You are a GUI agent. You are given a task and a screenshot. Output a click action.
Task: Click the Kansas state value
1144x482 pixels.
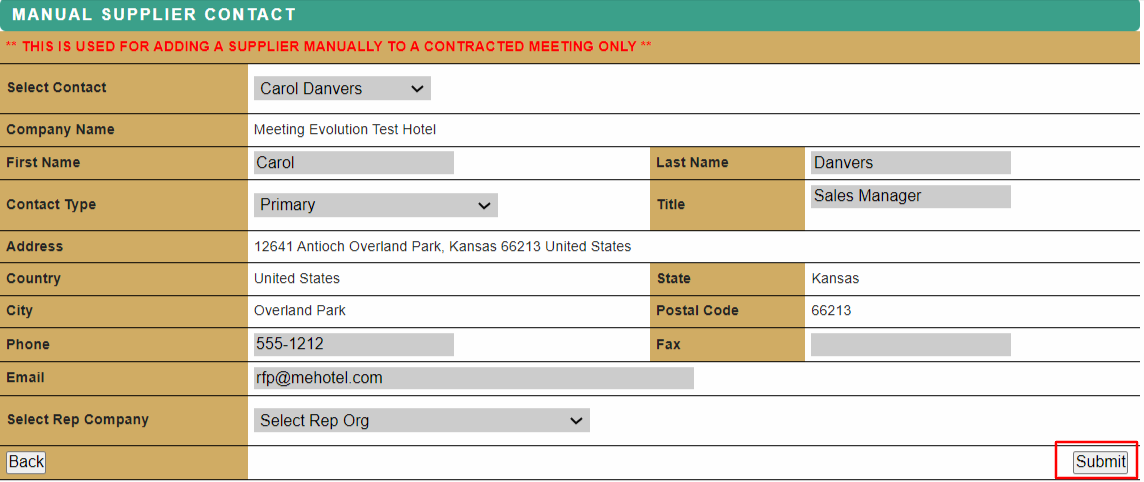[835, 279]
